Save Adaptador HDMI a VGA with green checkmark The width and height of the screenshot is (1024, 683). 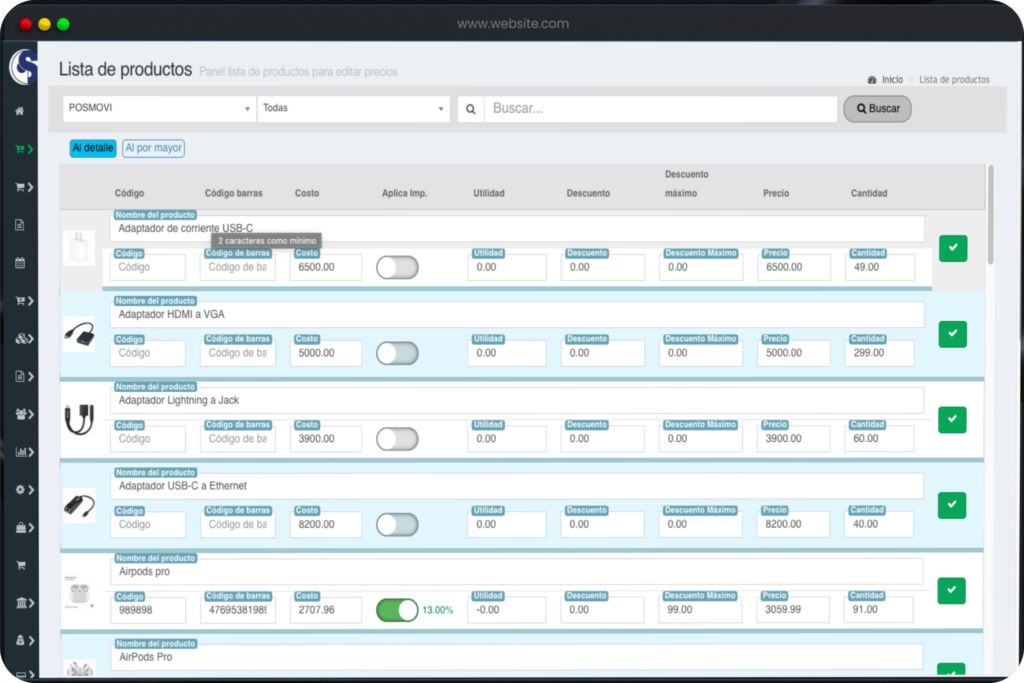(952, 334)
